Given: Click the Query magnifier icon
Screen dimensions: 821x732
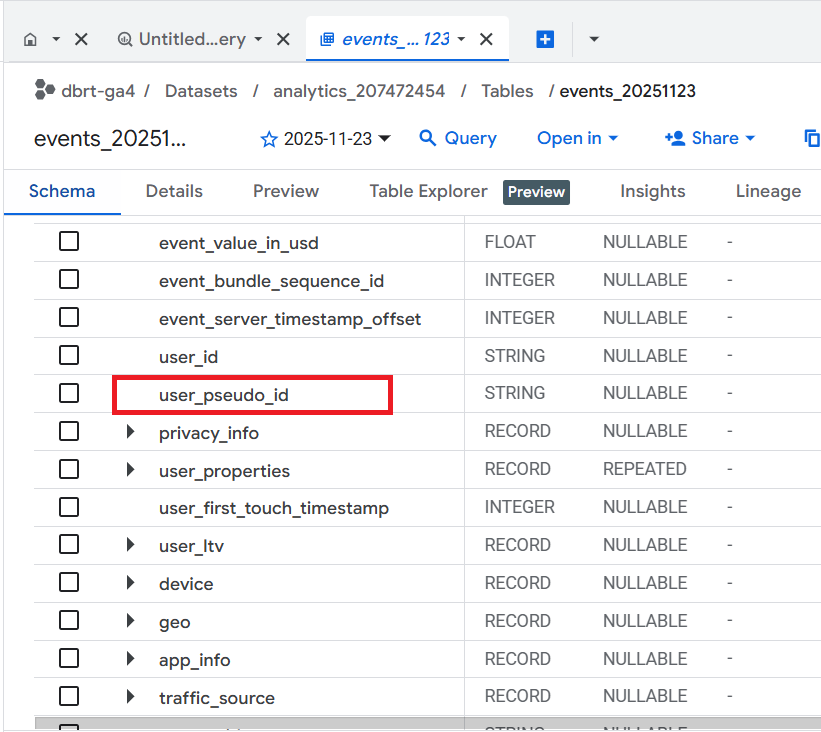Looking at the screenshot, I should (x=428, y=138).
